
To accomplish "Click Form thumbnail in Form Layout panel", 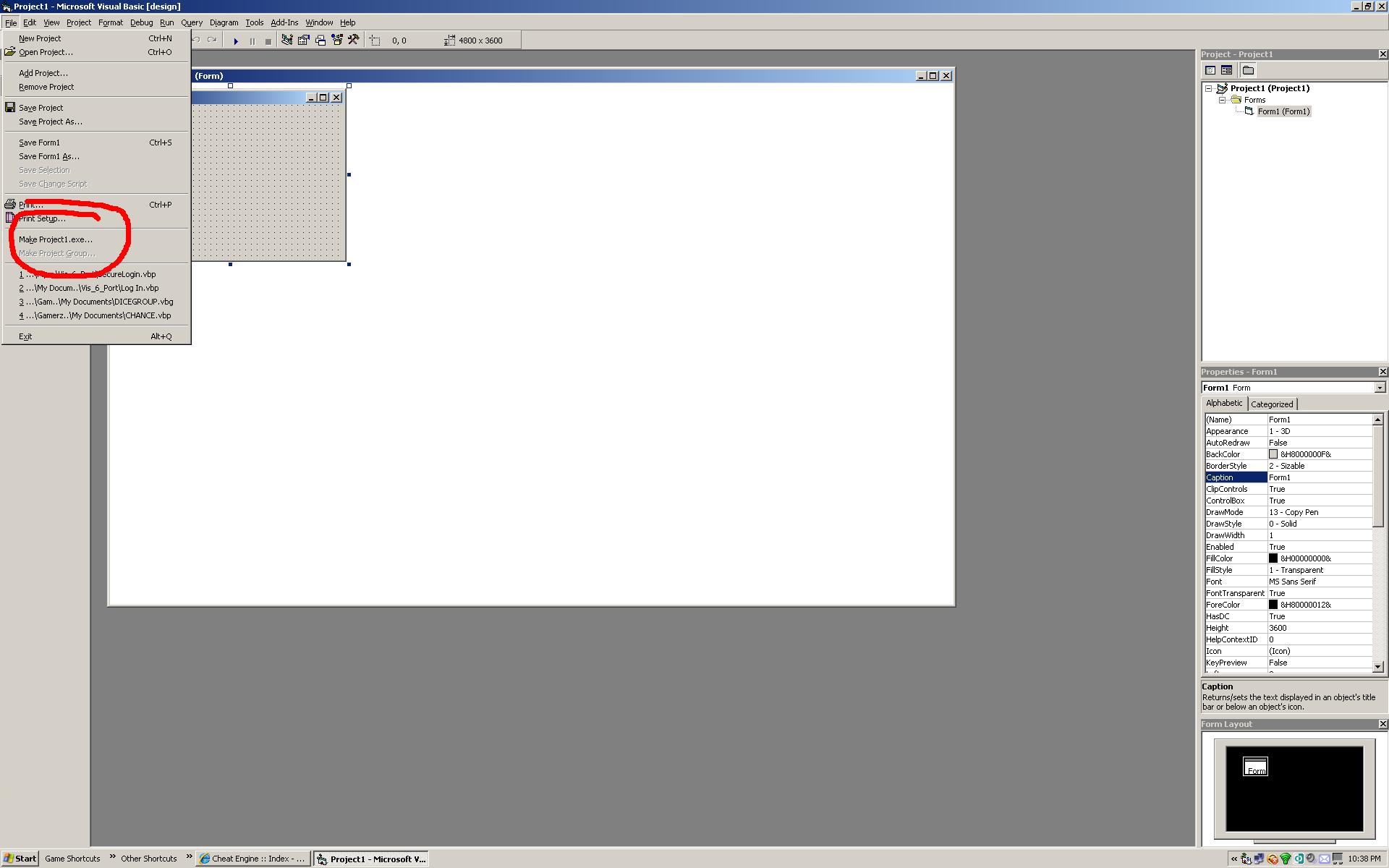I will [x=1255, y=767].
